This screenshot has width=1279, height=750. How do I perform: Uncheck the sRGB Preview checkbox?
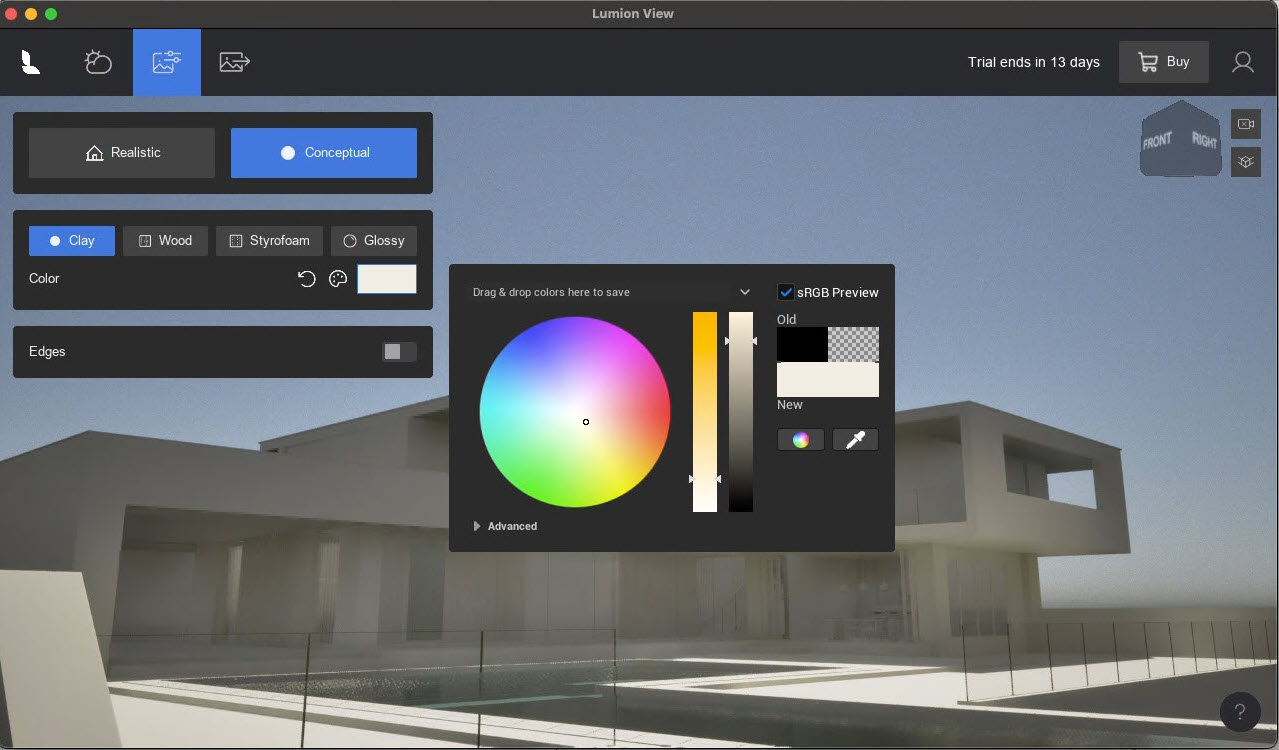coord(786,292)
